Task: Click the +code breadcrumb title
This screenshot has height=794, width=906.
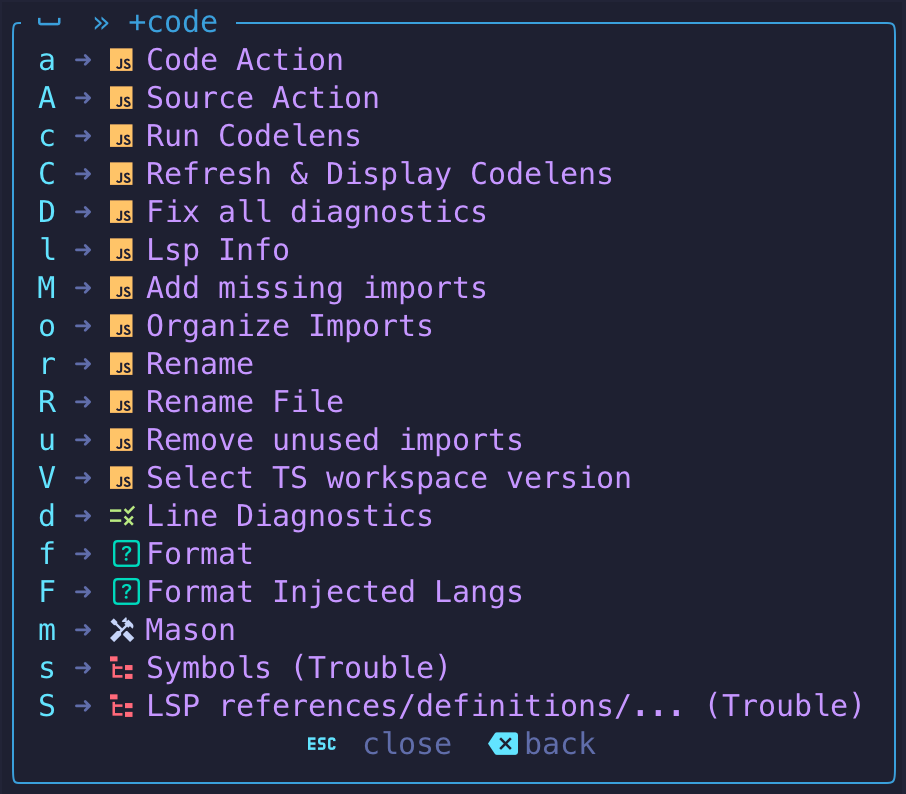Action: 173,22
